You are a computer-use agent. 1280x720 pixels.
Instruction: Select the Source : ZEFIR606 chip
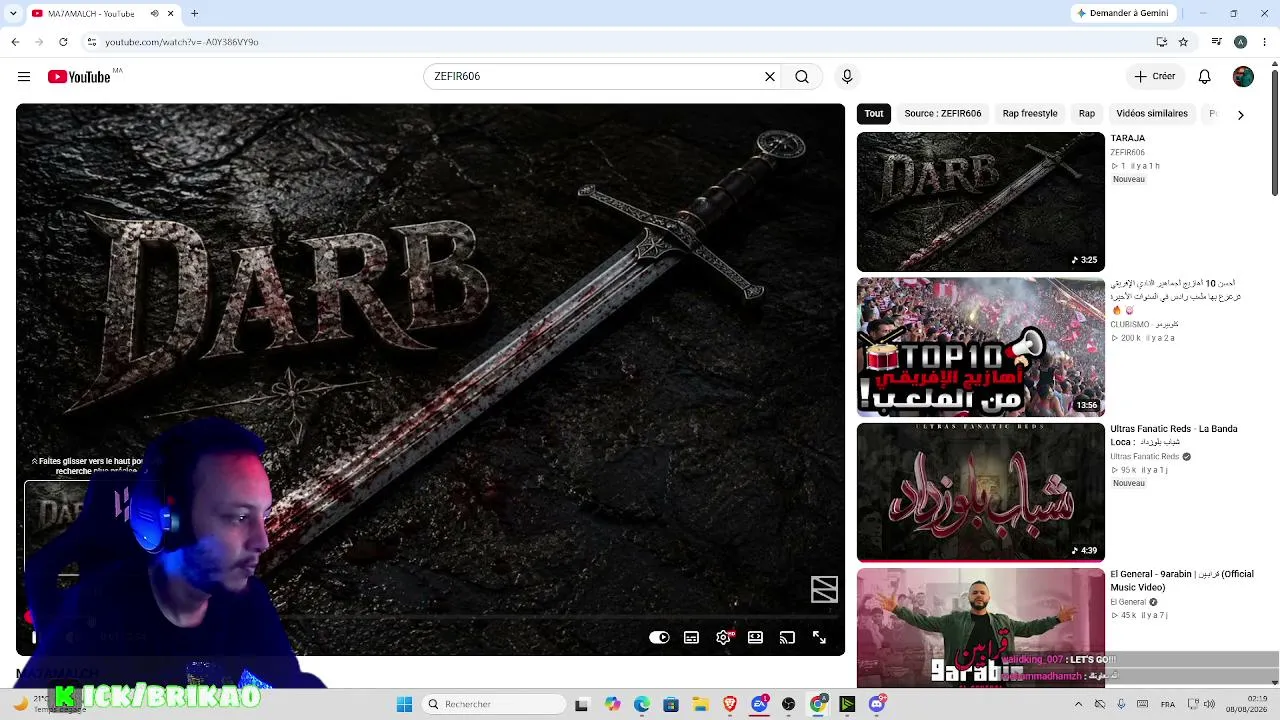coord(943,114)
